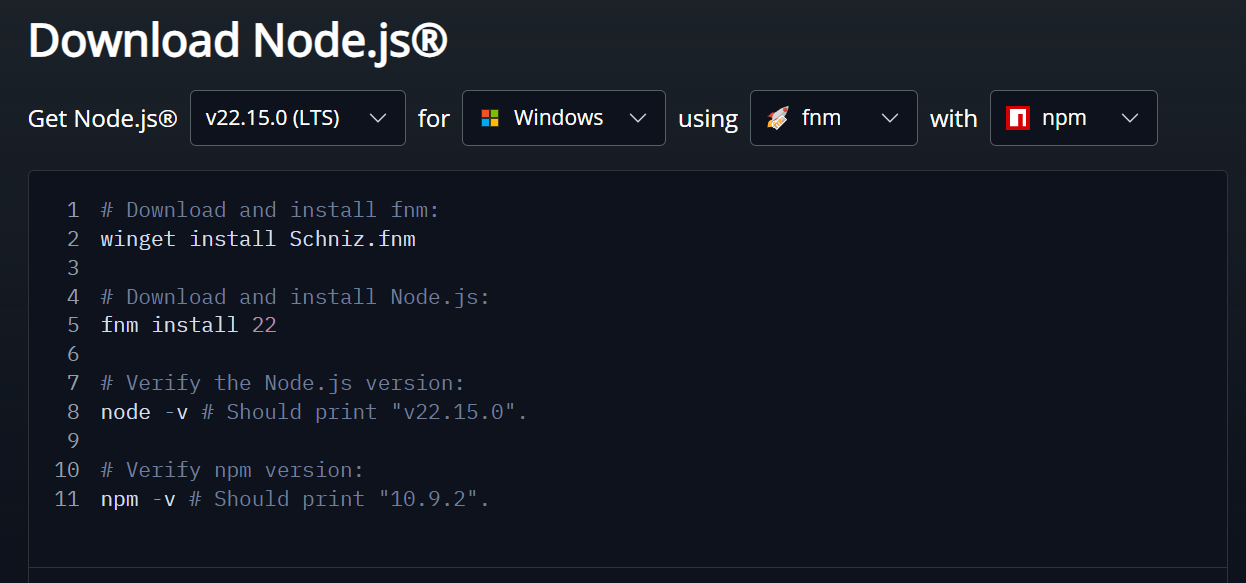Click the red npm logo icon
Screen dimensions: 1246x583
[1018, 118]
